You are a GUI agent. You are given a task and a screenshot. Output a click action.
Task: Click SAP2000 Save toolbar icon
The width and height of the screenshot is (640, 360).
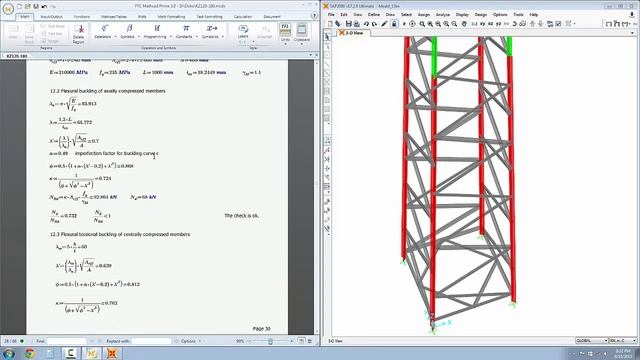tap(349, 24)
